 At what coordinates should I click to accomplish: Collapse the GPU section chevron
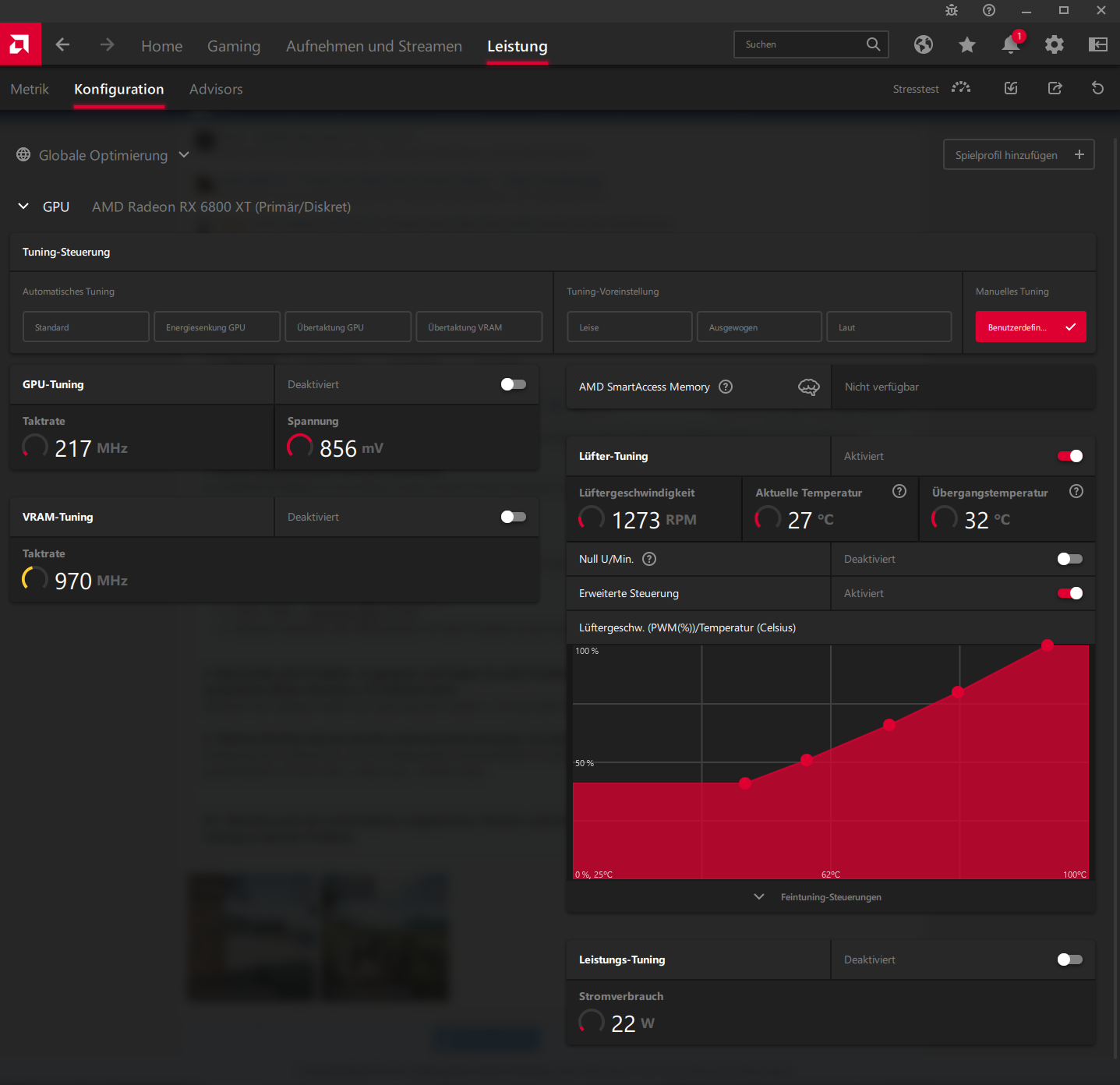pos(23,207)
